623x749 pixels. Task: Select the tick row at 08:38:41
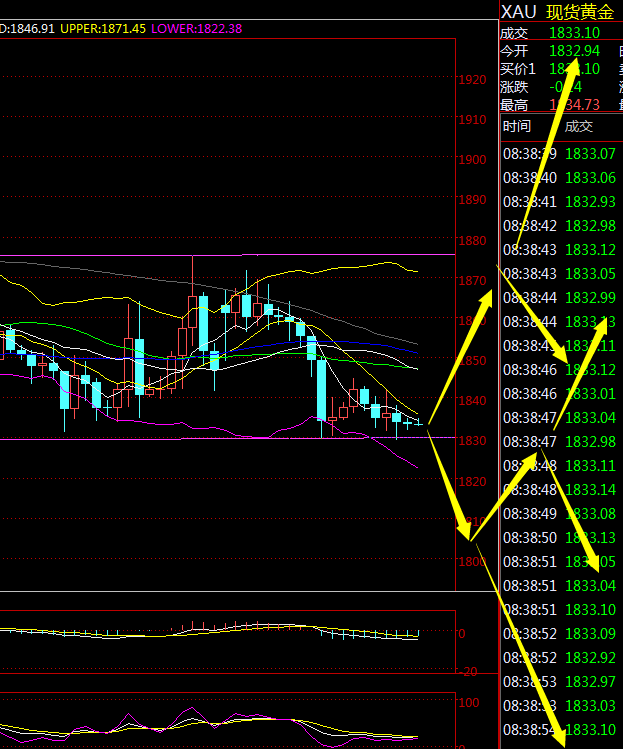(559, 202)
